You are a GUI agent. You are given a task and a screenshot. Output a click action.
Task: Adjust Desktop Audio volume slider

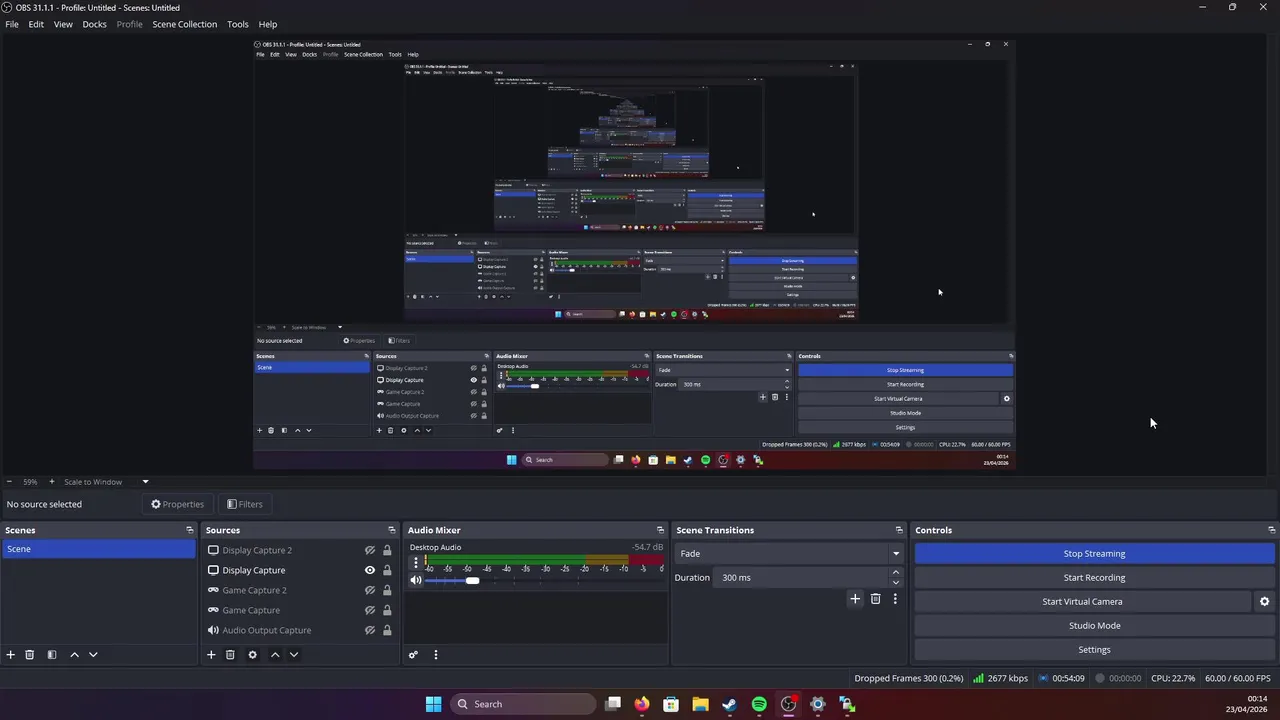pyautogui.click(x=472, y=580)
